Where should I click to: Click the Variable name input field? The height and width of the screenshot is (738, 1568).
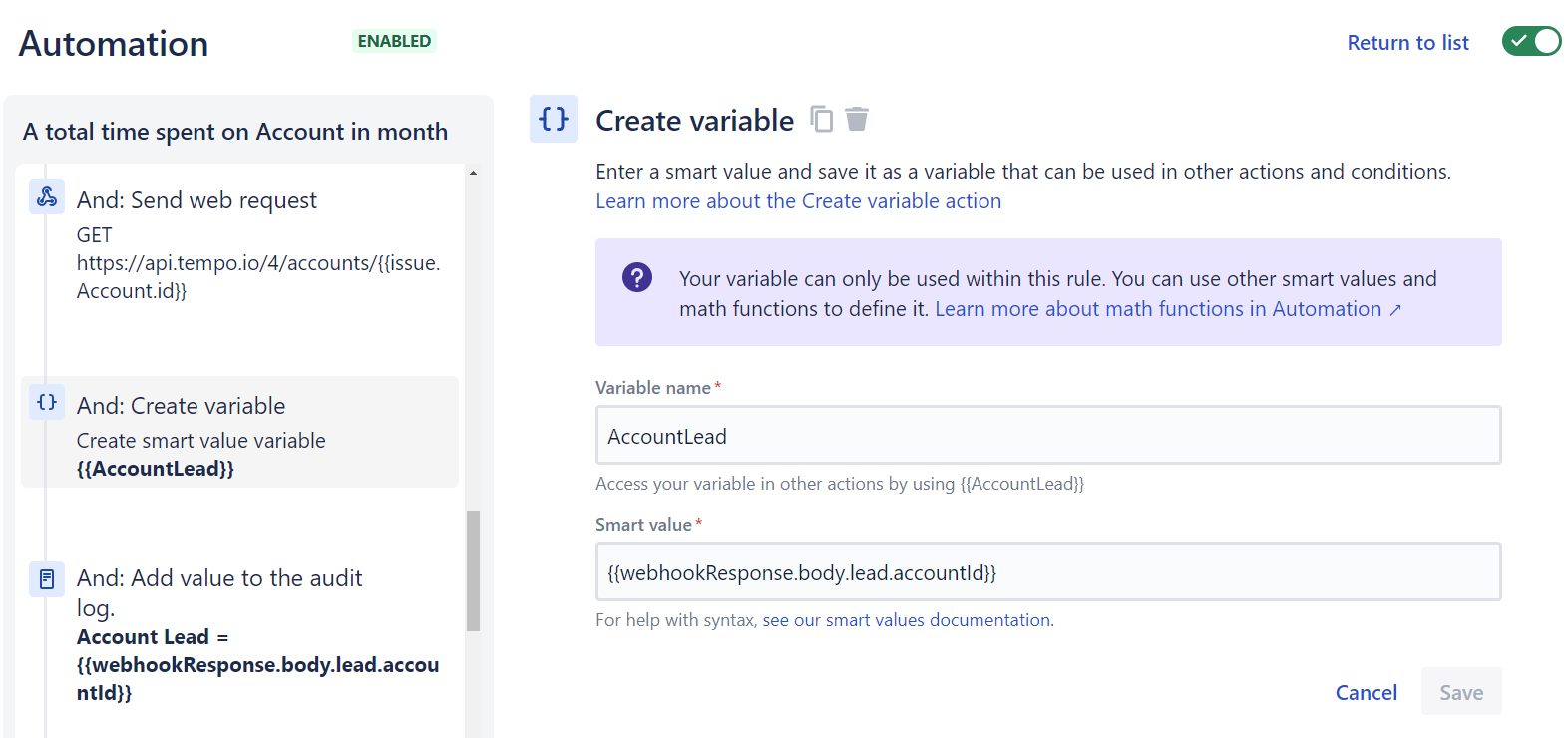[1047, 435]
